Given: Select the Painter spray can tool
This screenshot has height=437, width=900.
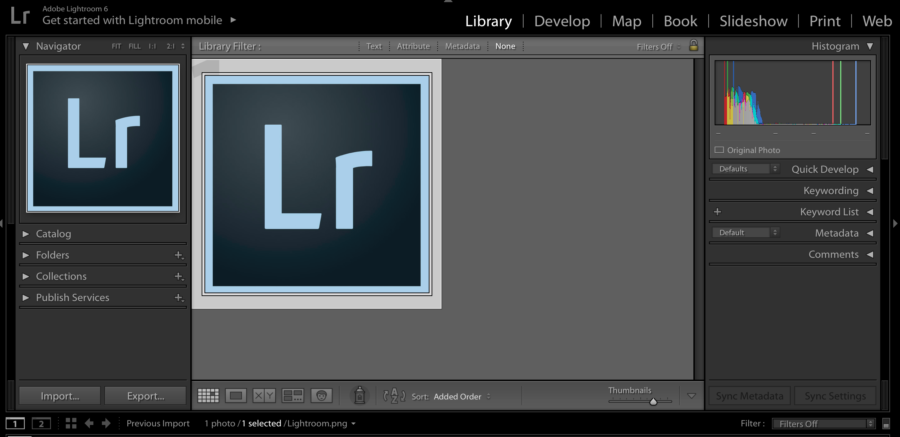Looking at the screenshot, I should [360, 395].
